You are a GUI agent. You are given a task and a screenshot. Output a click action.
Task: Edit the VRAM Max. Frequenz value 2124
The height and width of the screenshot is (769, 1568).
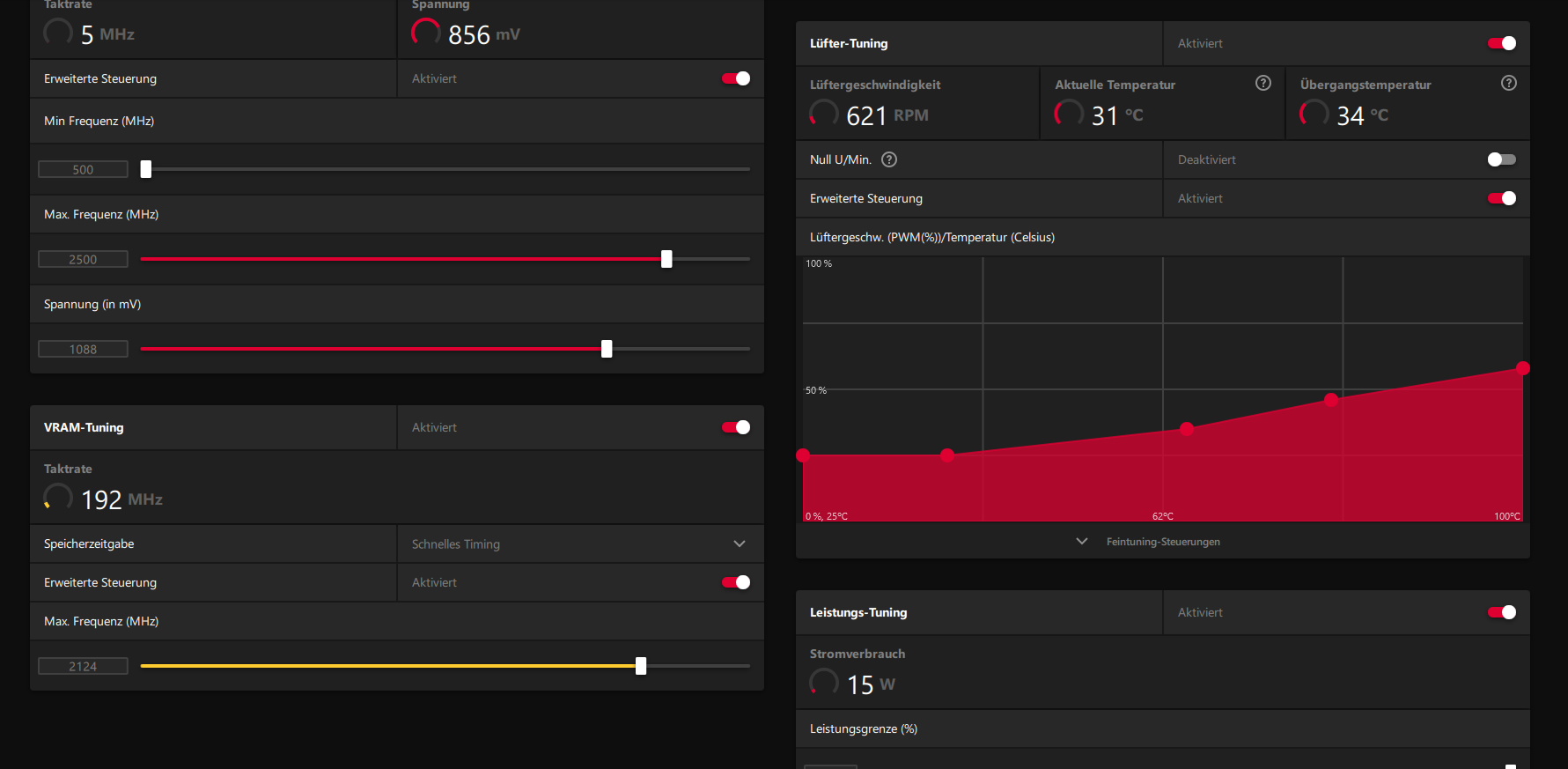click(x=83, y=666)
